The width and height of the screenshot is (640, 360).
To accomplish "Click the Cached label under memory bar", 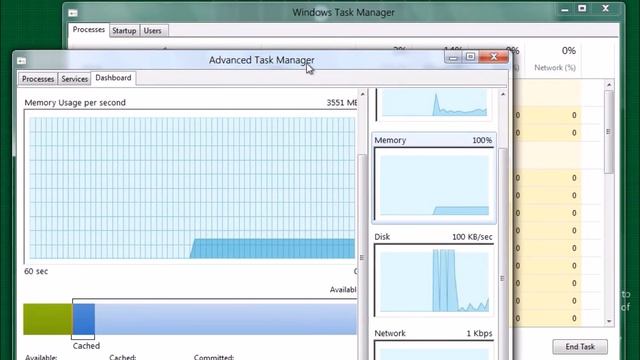I will [x=86, y=346].
